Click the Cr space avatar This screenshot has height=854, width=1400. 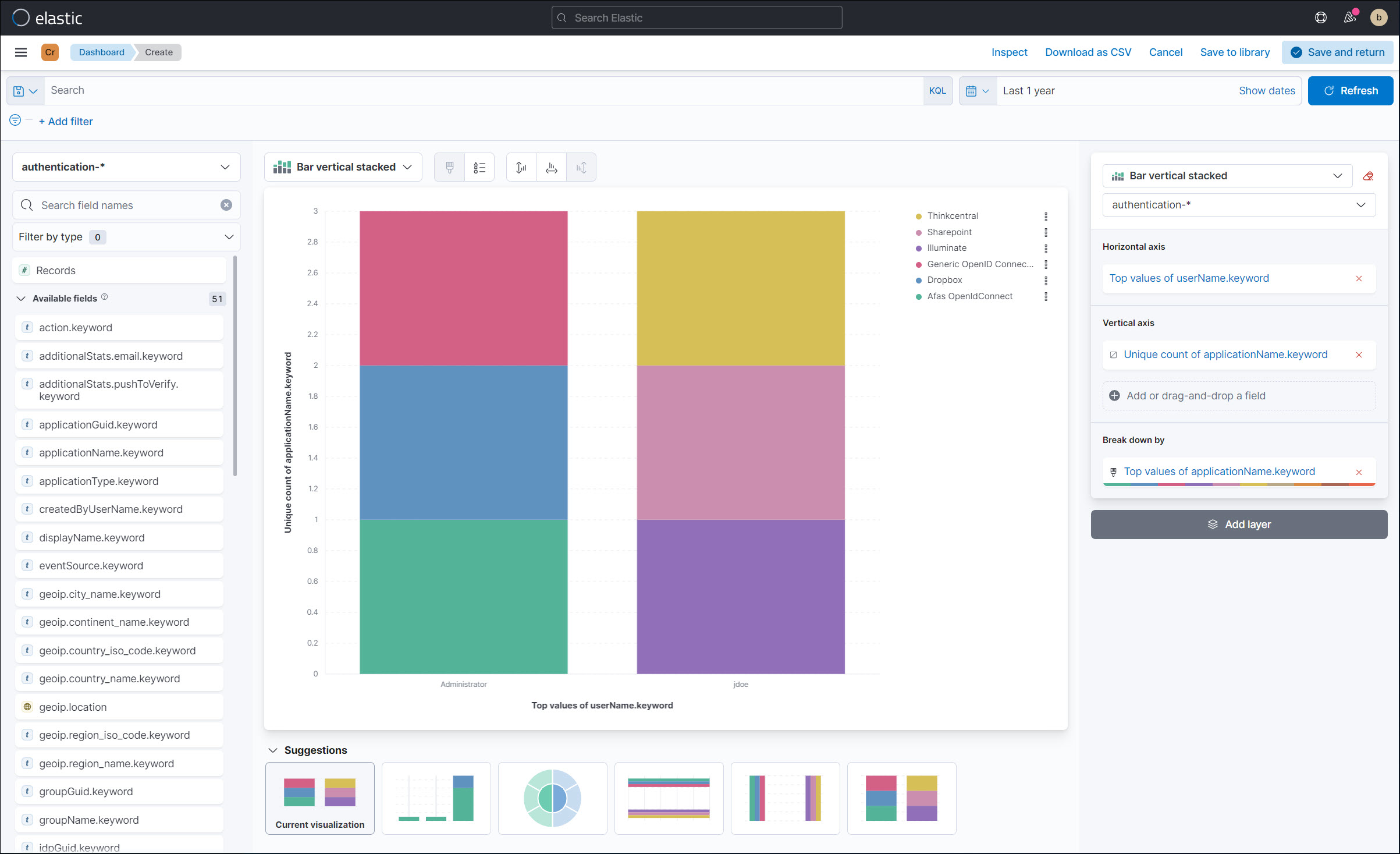[50, 52]
